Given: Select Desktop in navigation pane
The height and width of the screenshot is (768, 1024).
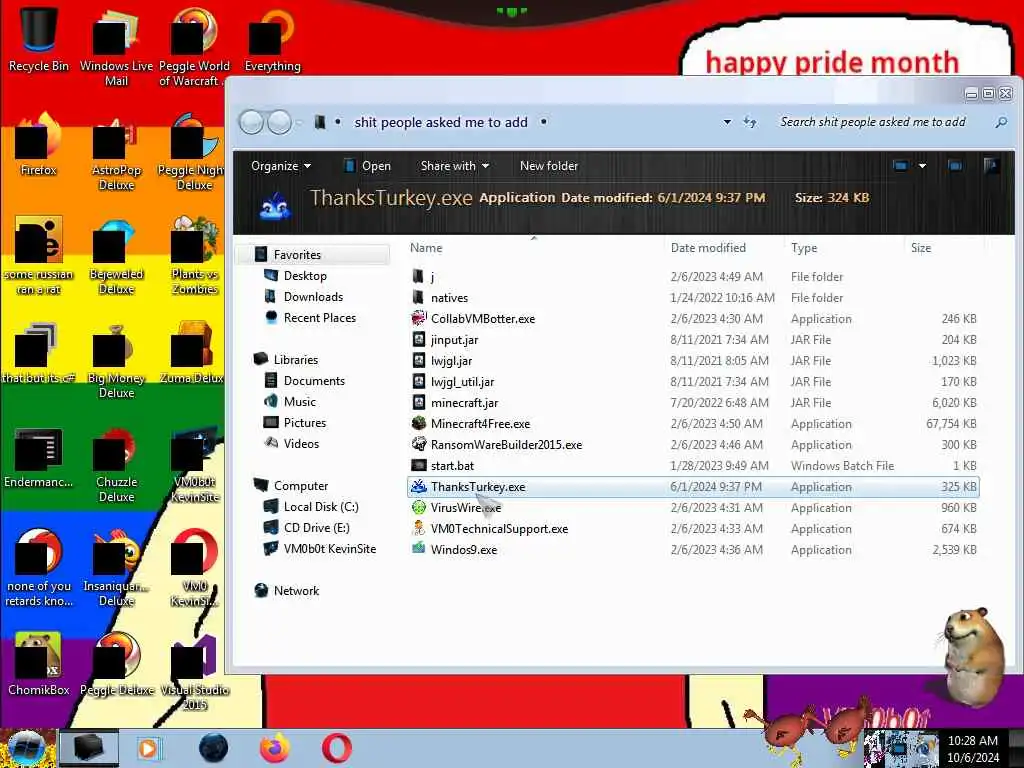Looking at the screenshot, I should tap(305, 276).
